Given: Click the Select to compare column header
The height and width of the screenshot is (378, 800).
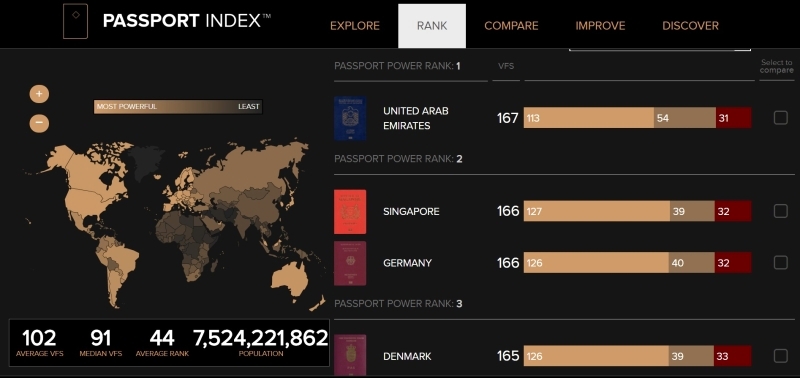Looking at the screenshot, I should point(777,66).
